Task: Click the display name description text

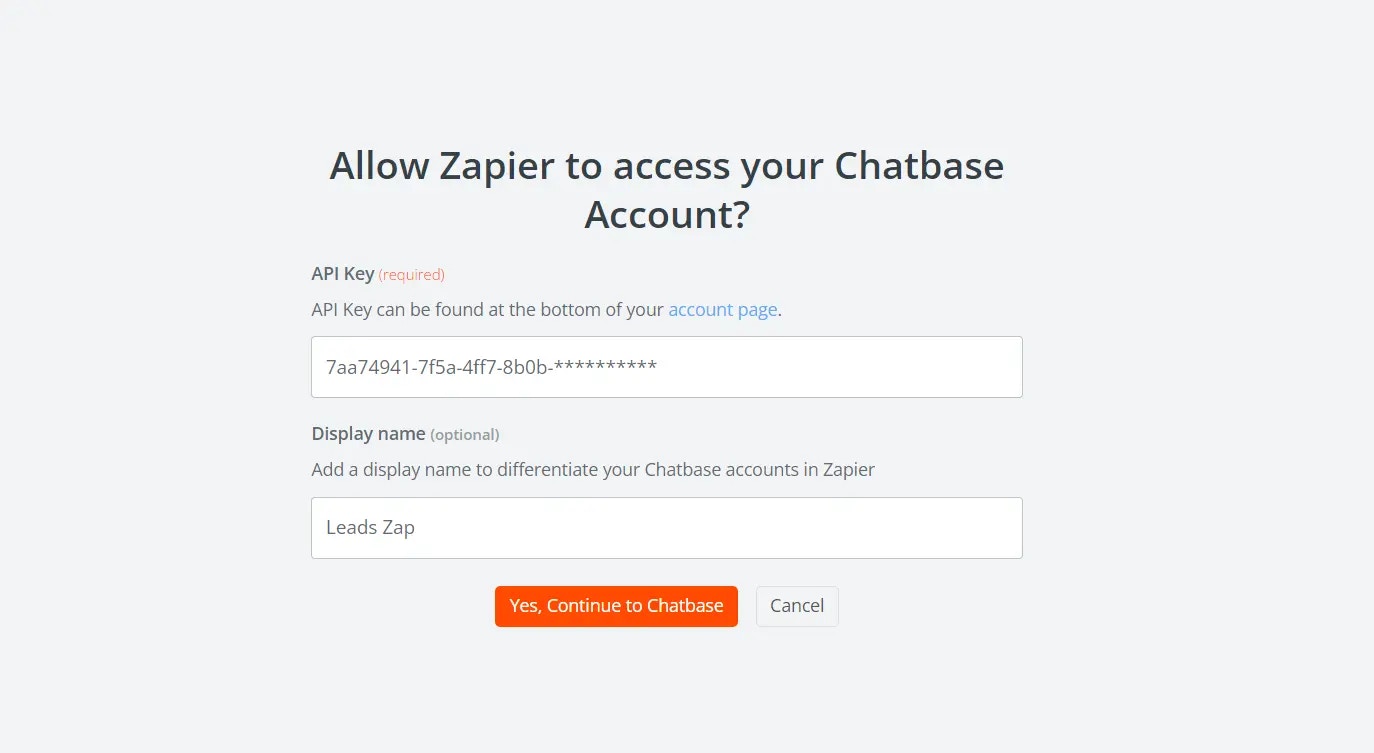Action: tap(593, 469)
